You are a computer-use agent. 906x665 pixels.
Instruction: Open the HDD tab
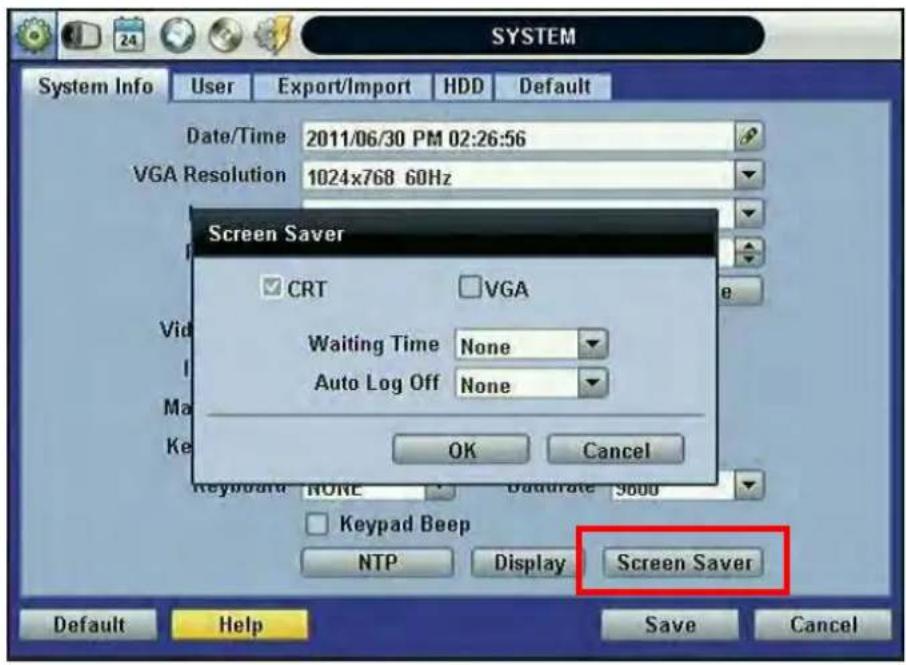[x=463, y=87]
